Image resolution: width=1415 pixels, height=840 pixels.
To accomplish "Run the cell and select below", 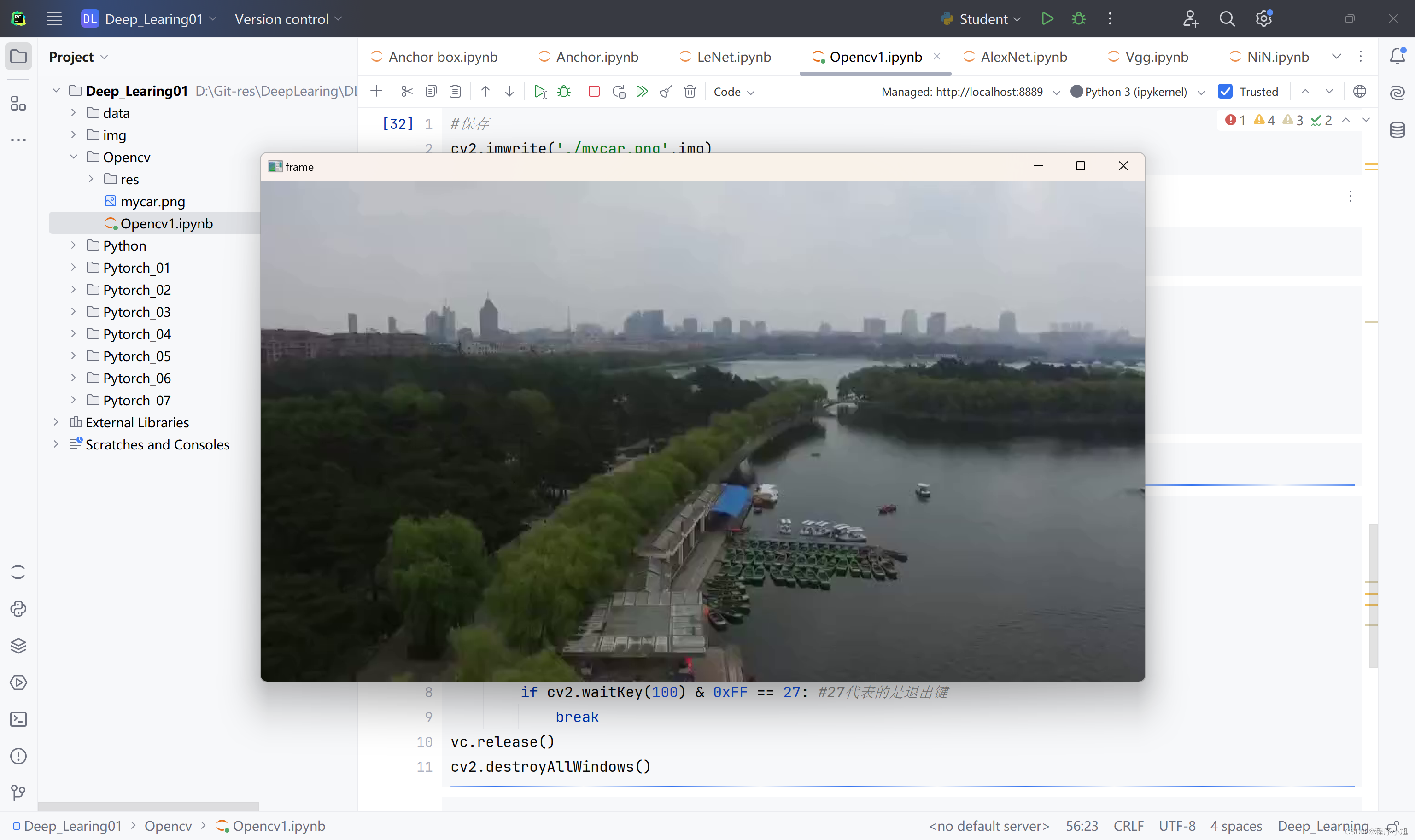I will [541, 91].
